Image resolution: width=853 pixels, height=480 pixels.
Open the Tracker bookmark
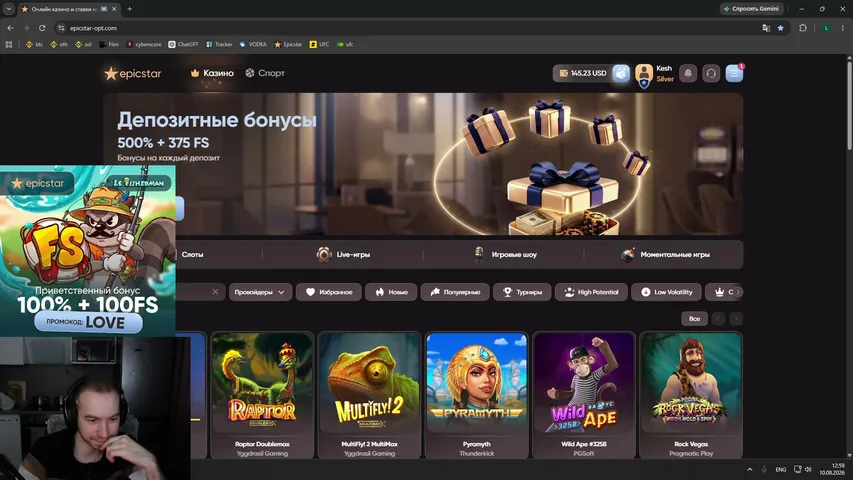coord(219,44)
